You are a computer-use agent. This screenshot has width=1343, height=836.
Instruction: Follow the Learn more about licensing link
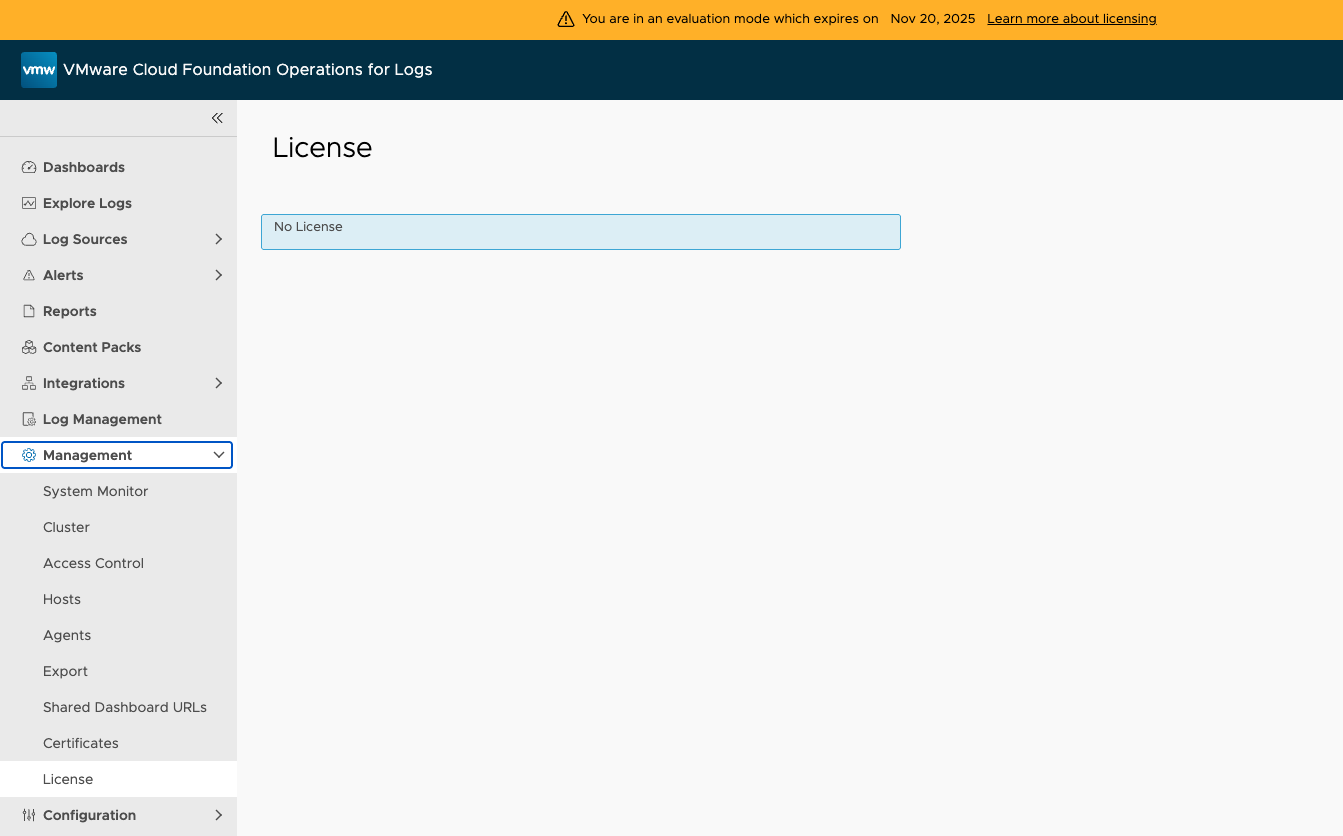pyautogui.click(x=1071, y=19)
